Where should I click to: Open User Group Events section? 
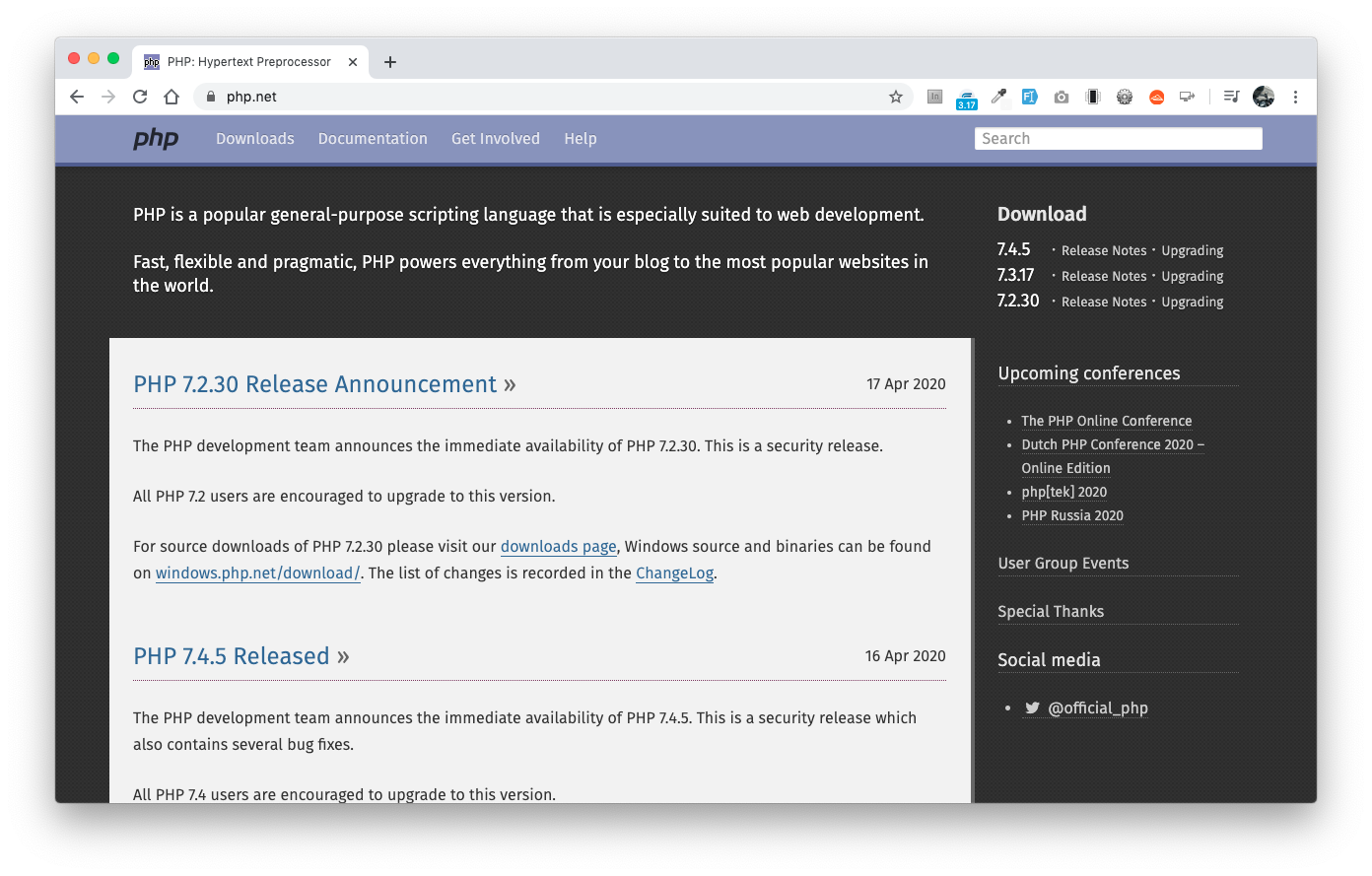(1063, 564)
